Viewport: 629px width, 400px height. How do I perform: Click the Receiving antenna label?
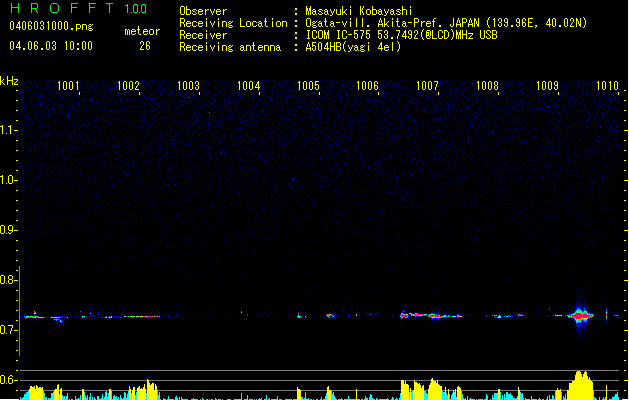[230, 47]
